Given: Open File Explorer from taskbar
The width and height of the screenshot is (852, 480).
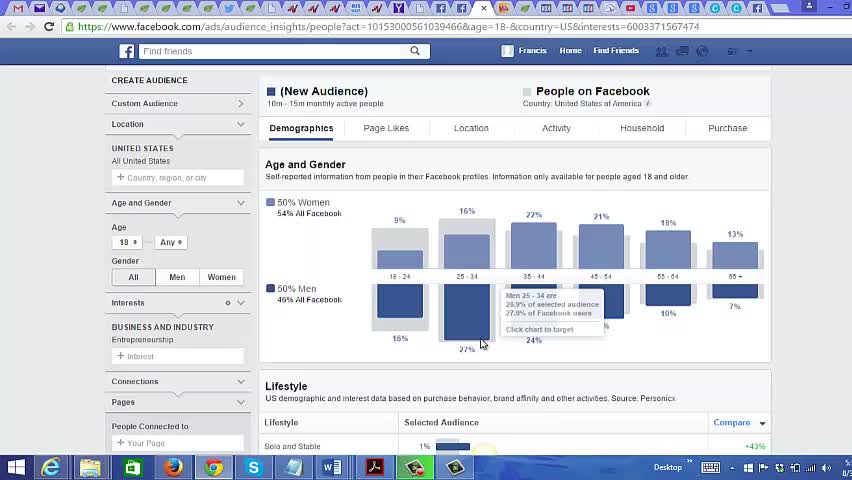Looking at the screenshot, I should (90, 467).
